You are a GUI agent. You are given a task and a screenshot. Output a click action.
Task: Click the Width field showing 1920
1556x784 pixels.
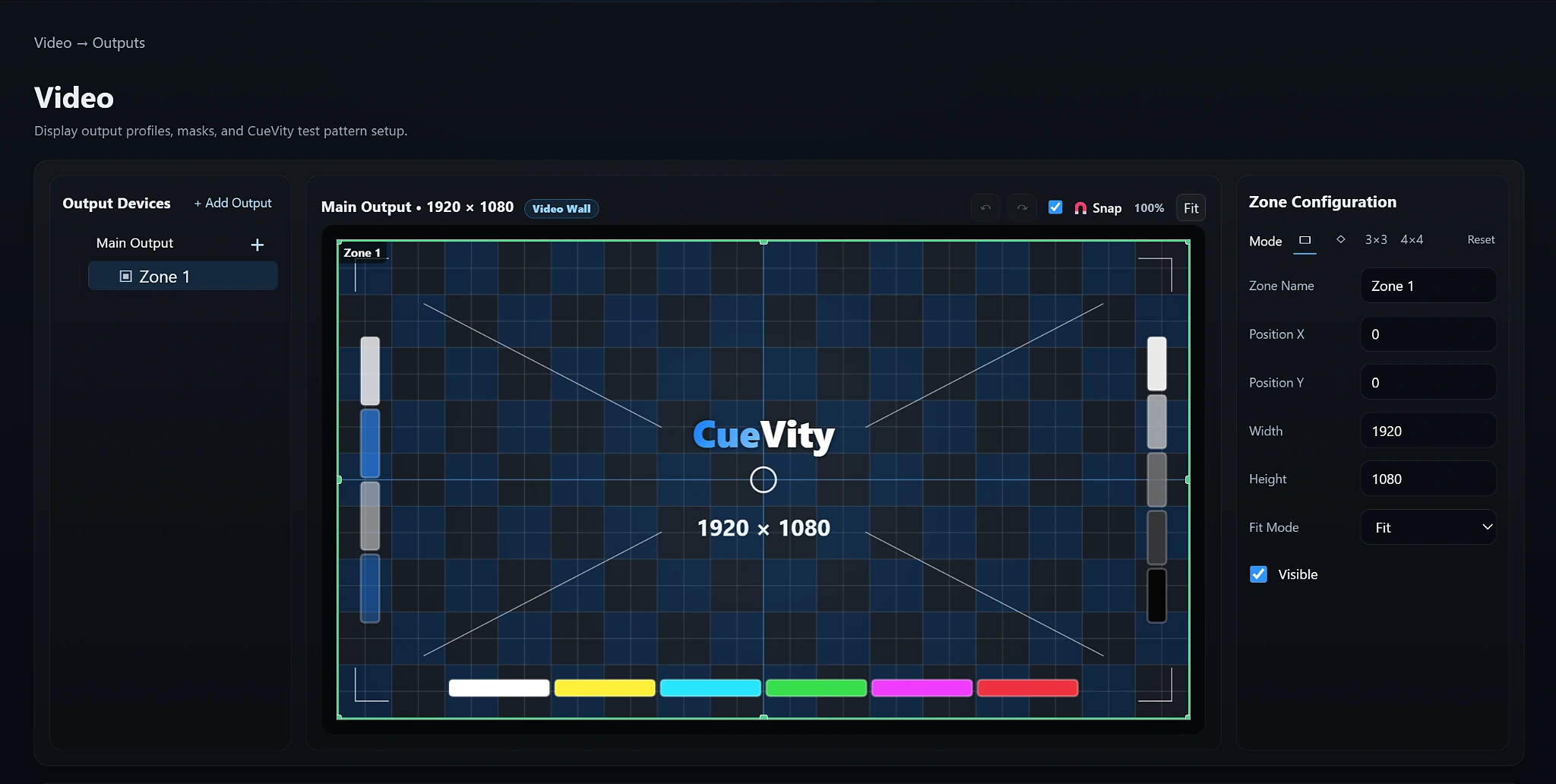click(x=1428, y=431)
